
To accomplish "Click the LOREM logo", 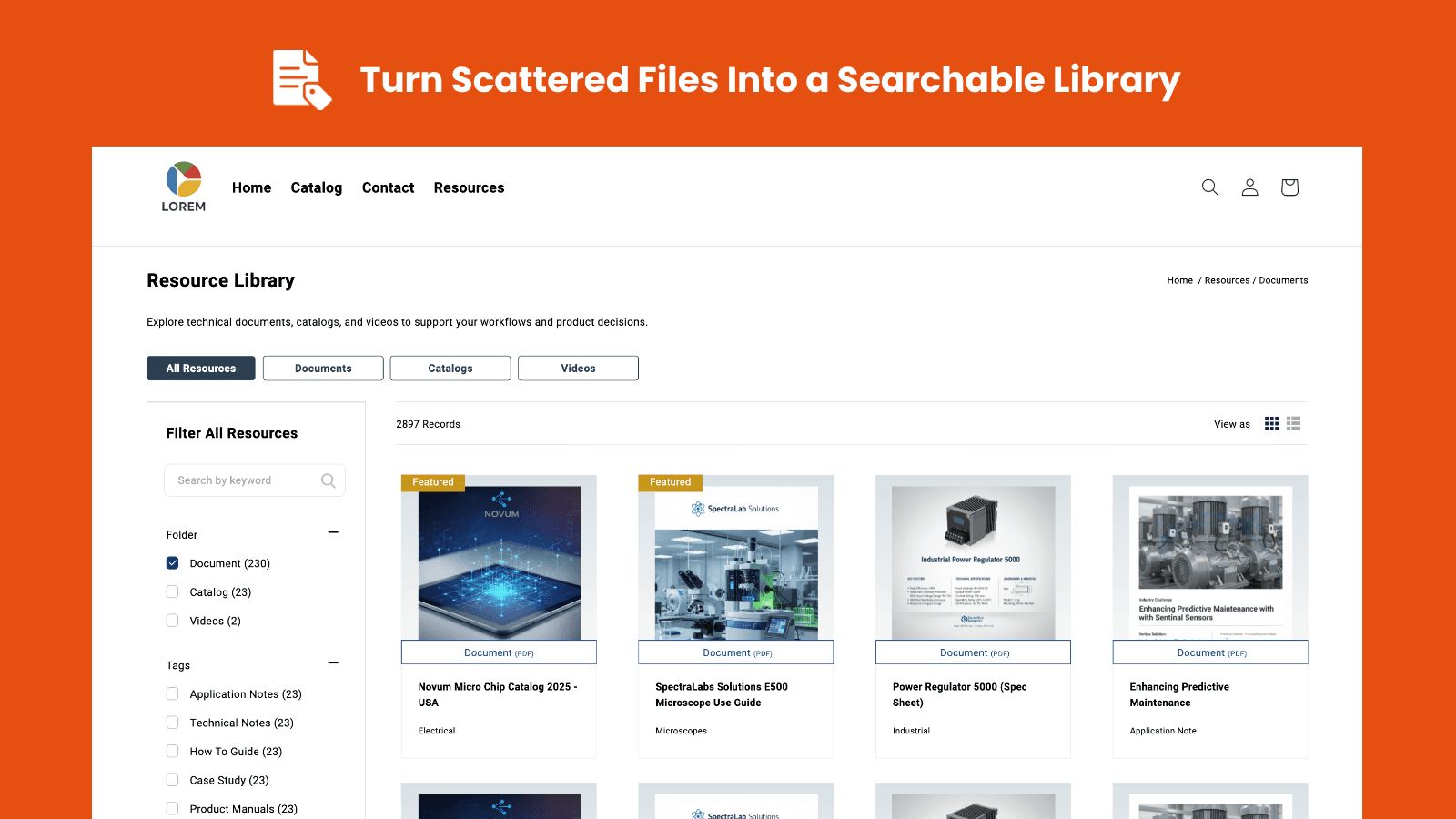I will point(182,186).
